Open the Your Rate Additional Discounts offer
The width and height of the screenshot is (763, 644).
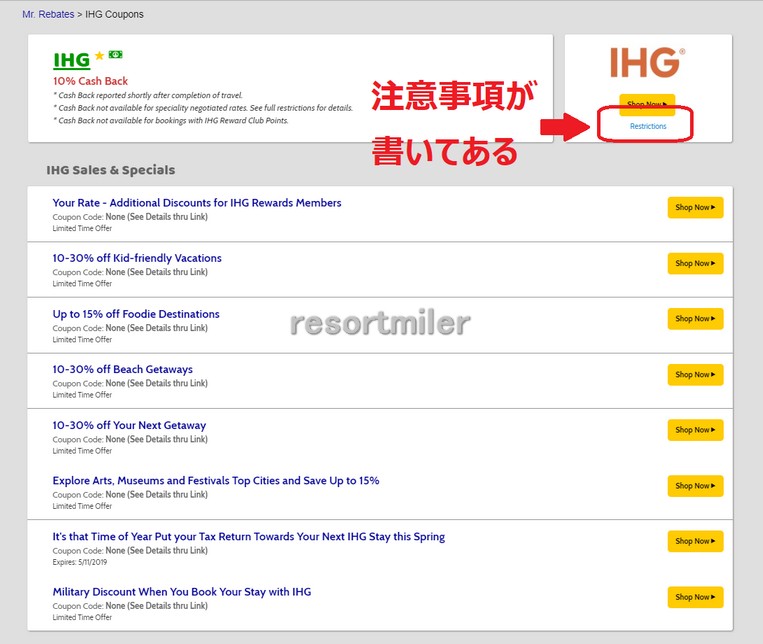[197, 203]
